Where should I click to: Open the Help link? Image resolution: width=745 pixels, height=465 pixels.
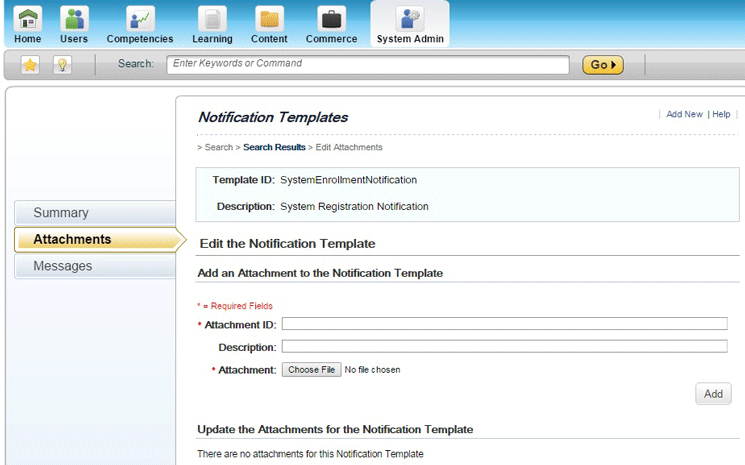(x=721, y=114)
